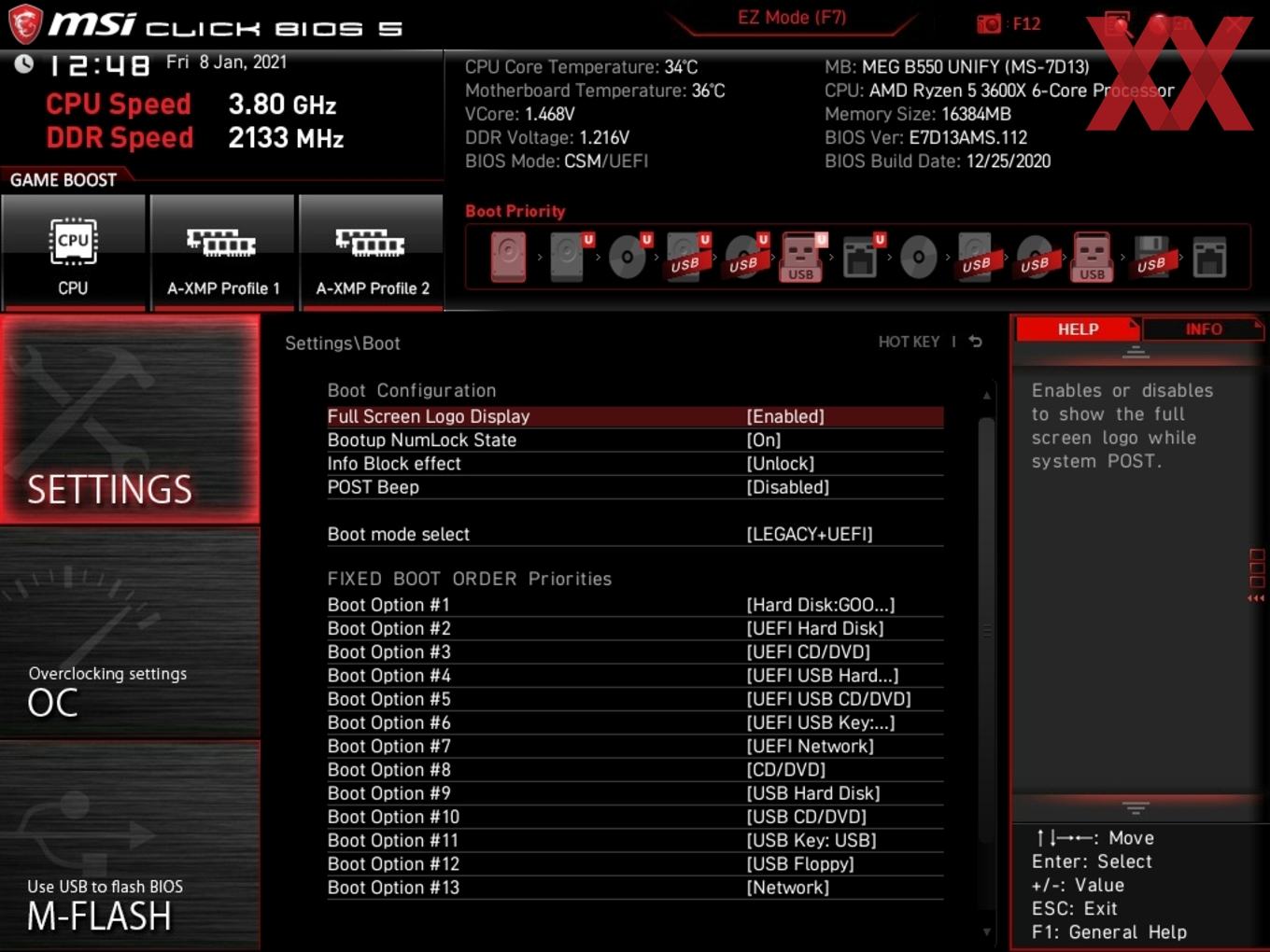This screenshot has width=1270, height=952.
Task: Select the legacy USB Hard Disk icon without badge
Action: click(977, 257)
